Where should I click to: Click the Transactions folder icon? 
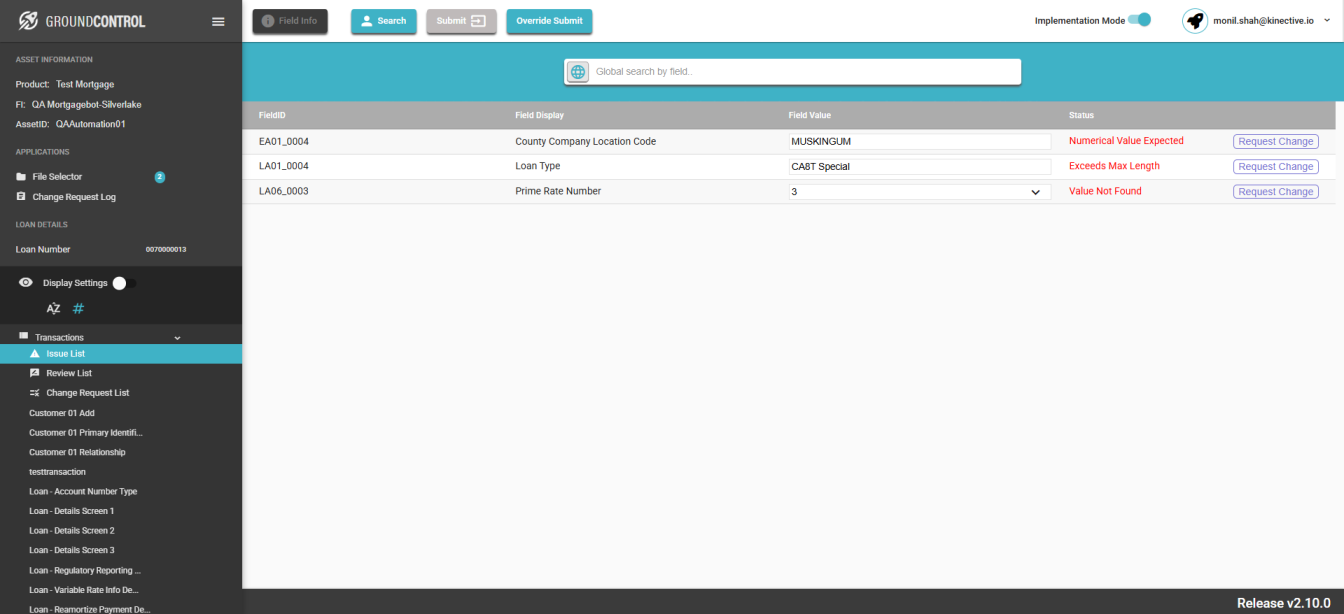click(x=23, y=336)
